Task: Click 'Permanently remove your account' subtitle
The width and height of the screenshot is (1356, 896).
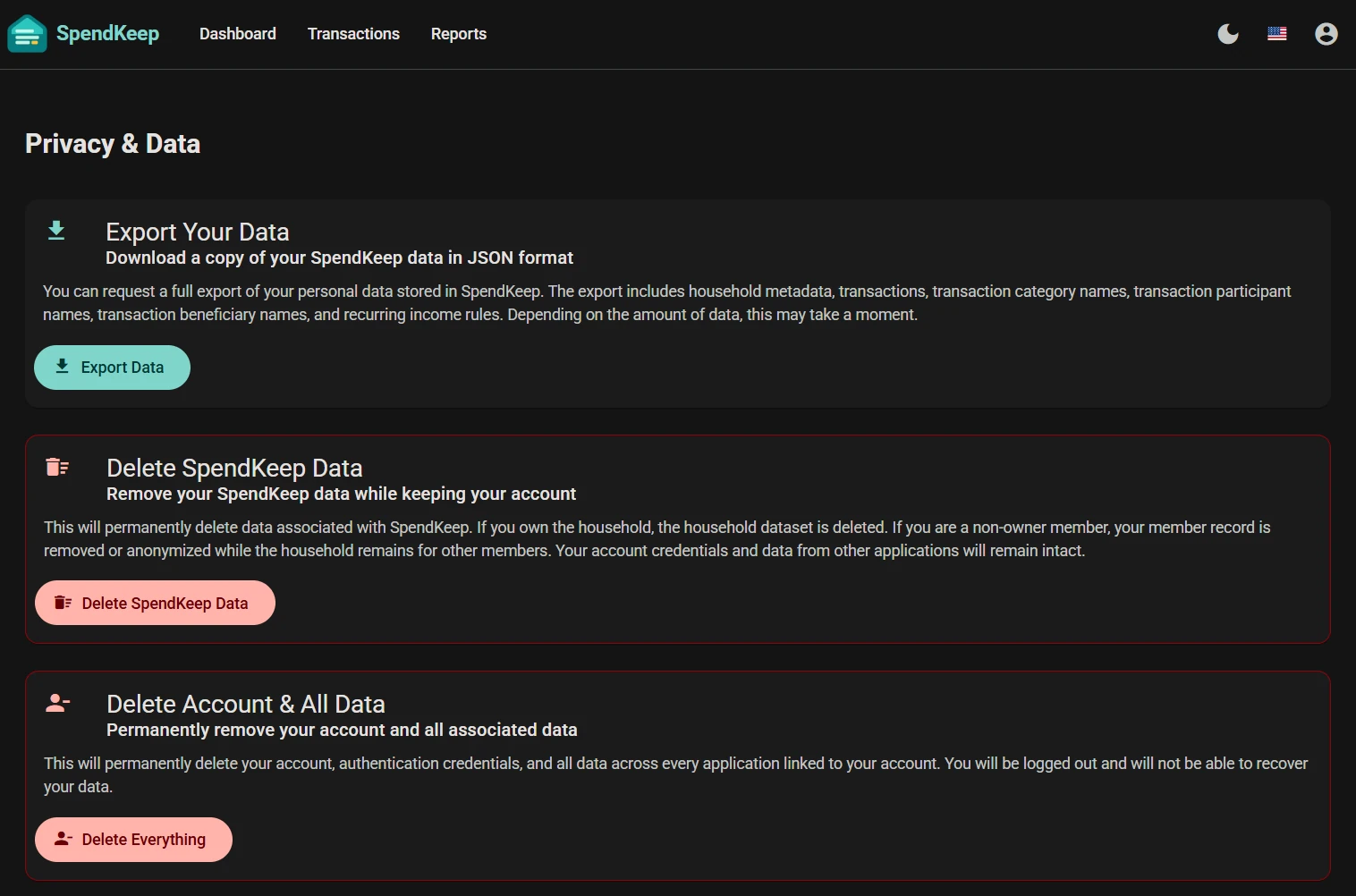Action: coord(342,730)
